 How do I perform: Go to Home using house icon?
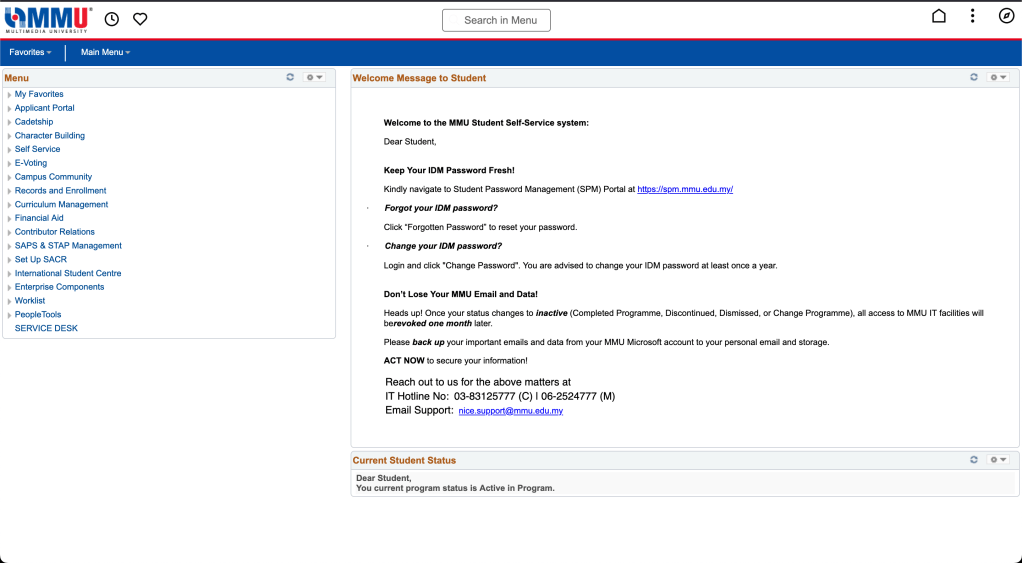tap(938, 16)
